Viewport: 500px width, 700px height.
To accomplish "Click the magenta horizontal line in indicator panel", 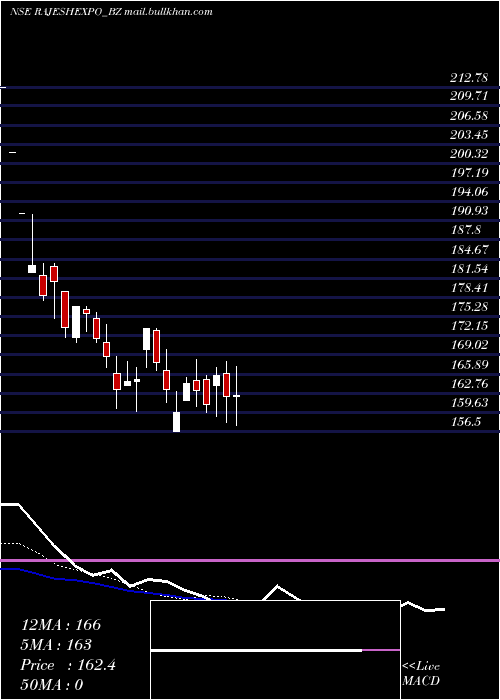I will point(250,560).
